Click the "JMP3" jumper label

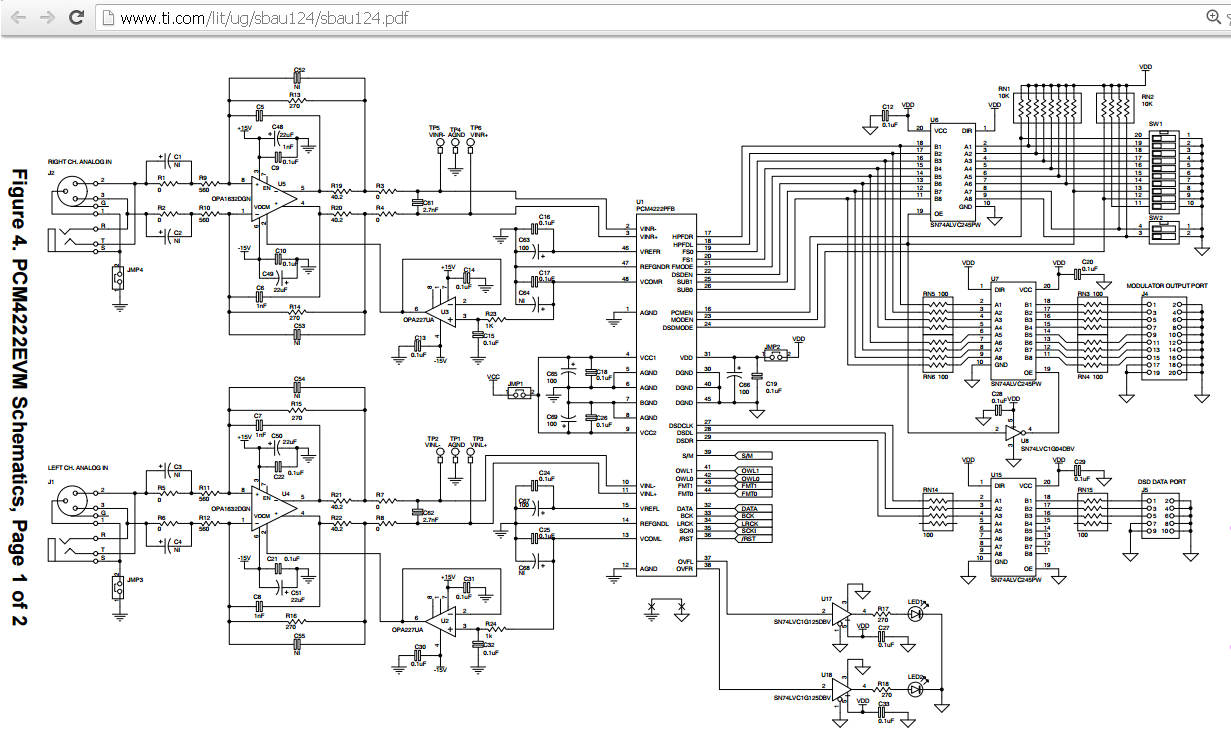click(135, 579)
